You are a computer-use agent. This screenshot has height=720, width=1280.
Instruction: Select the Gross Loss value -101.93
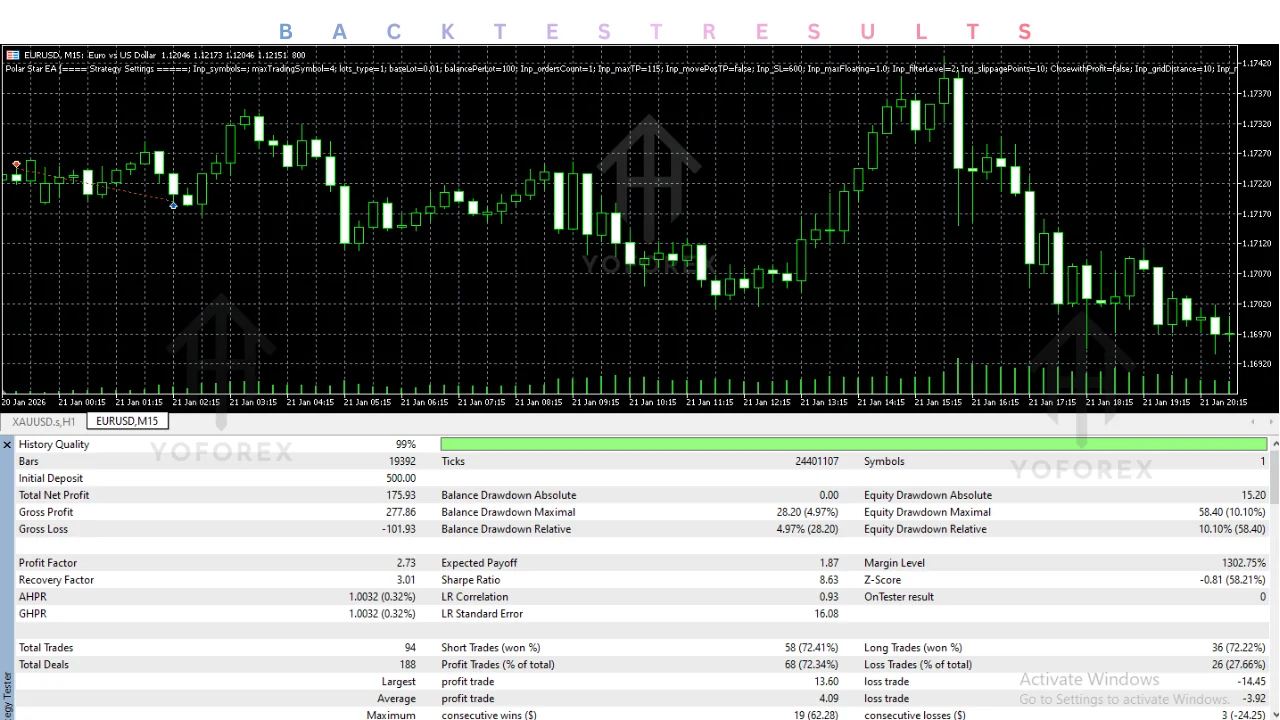(x=399, y=530)
